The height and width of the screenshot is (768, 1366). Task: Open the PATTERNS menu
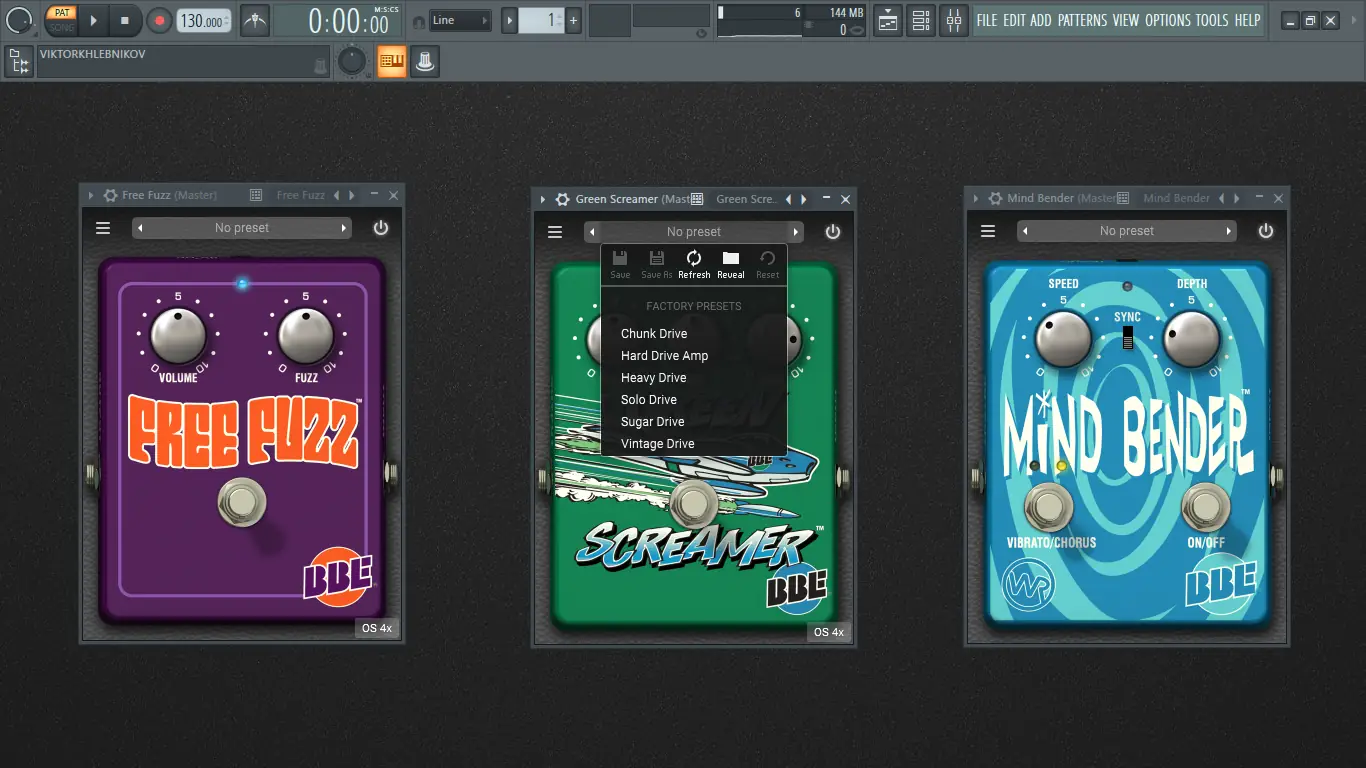(x=1082, y=20)
